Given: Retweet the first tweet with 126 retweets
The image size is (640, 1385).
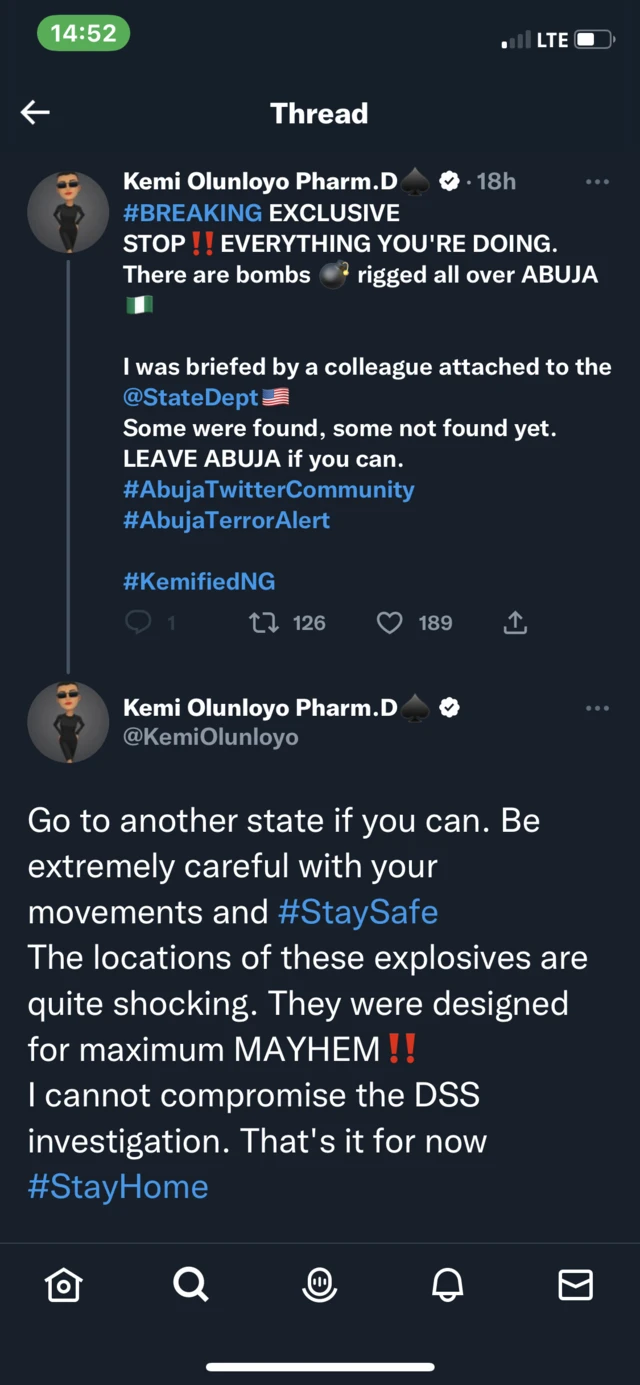Looking at the screenshot, I should click(263, 623).
